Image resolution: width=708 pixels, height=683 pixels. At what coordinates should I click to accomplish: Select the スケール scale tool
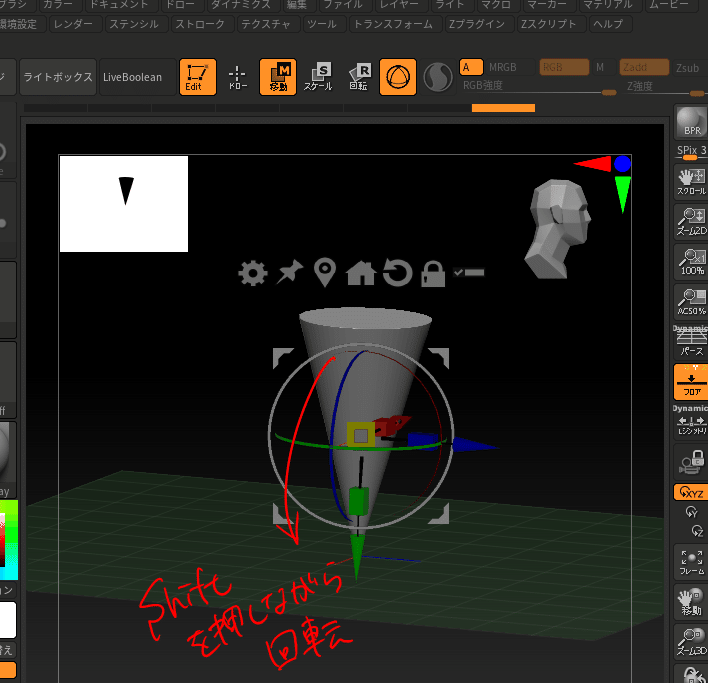(x=318, y=77)
